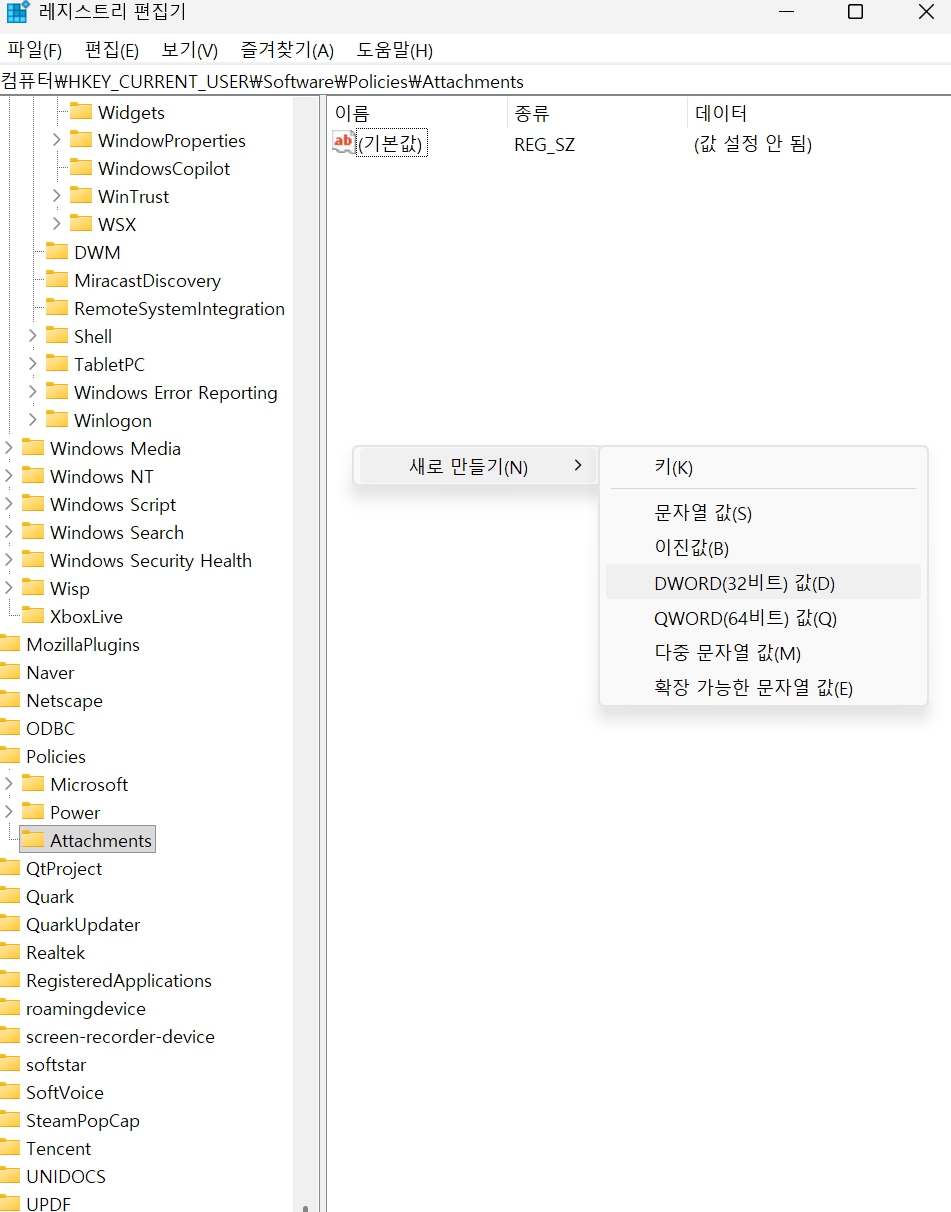Select the DWM folder icon

57,252
